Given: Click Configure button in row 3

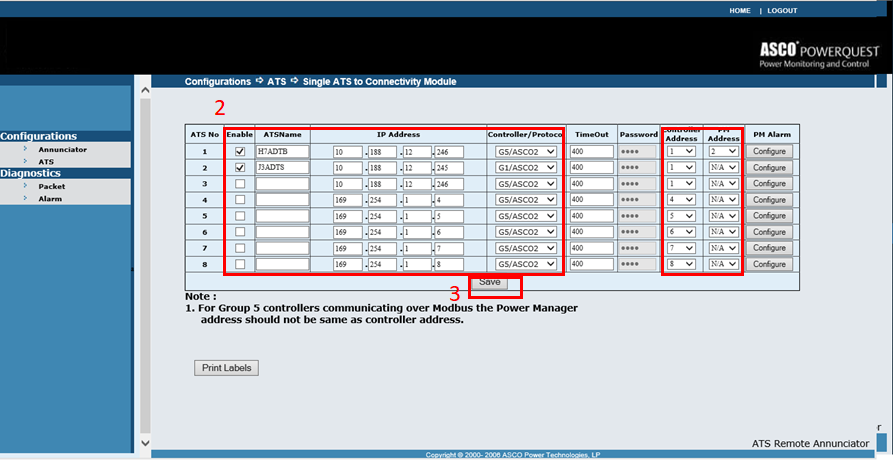Looking at the screenshot, I should (769, 184).
